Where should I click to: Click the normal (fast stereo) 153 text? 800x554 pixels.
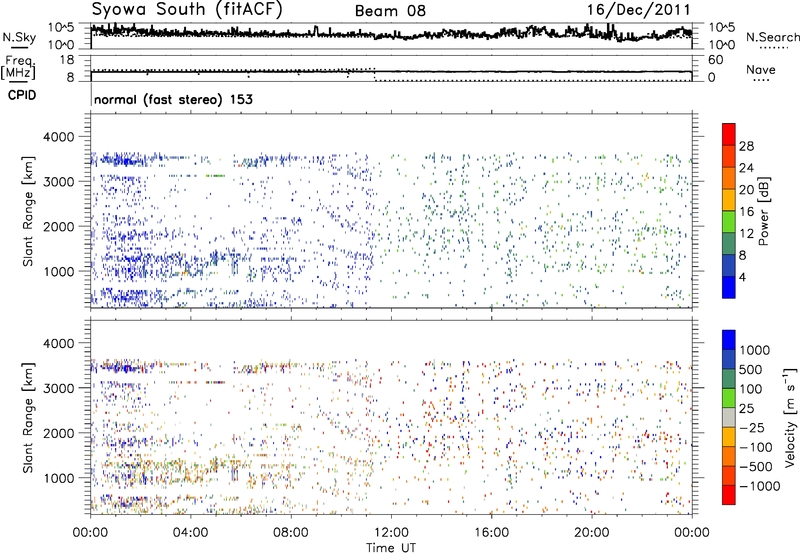173,100
